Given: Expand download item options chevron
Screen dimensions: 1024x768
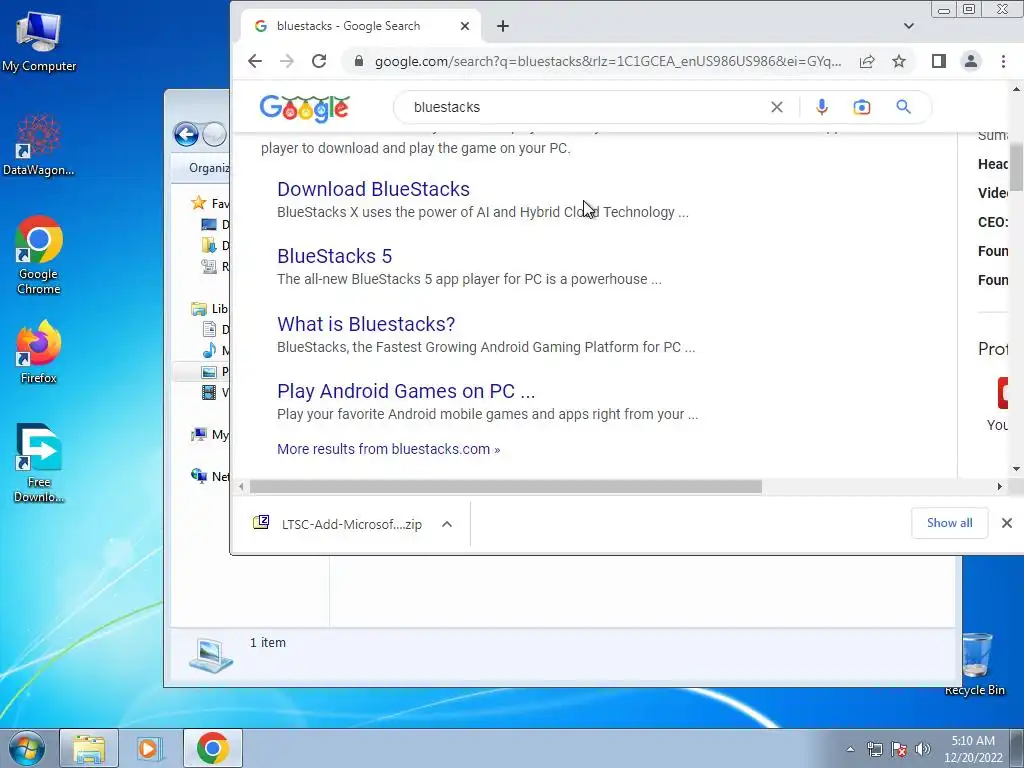Looking at the screenshot, I should click(447, 524).
